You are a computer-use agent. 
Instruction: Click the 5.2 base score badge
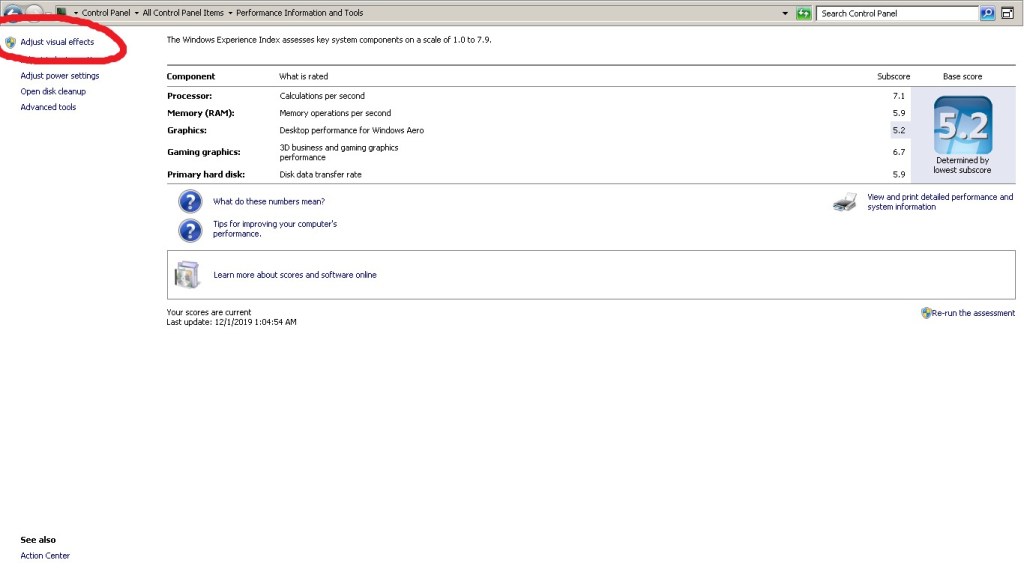(x=962, y=125)
